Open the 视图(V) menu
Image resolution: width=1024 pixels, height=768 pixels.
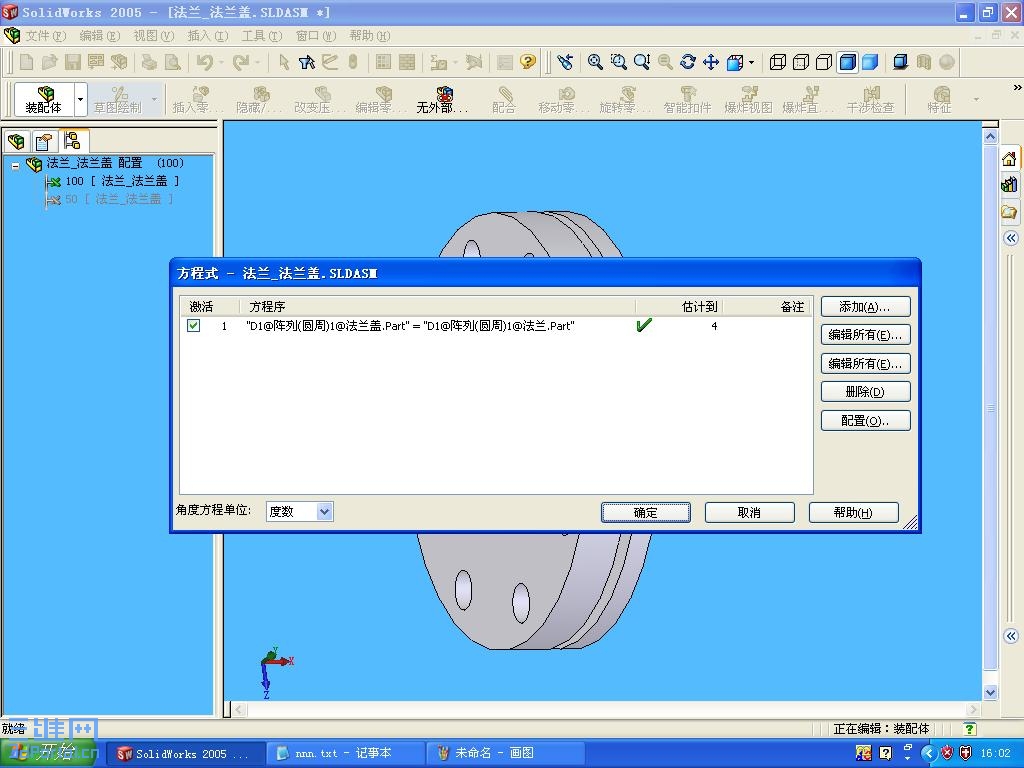click(x=153, y=35)
